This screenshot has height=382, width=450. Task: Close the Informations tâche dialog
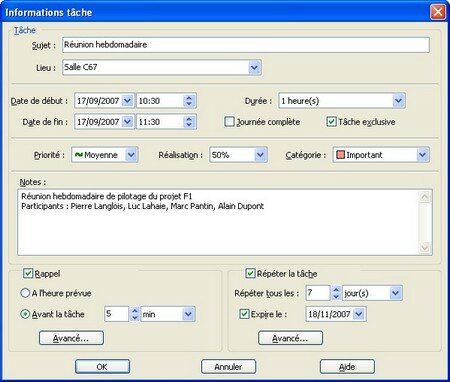pos(438,12)
